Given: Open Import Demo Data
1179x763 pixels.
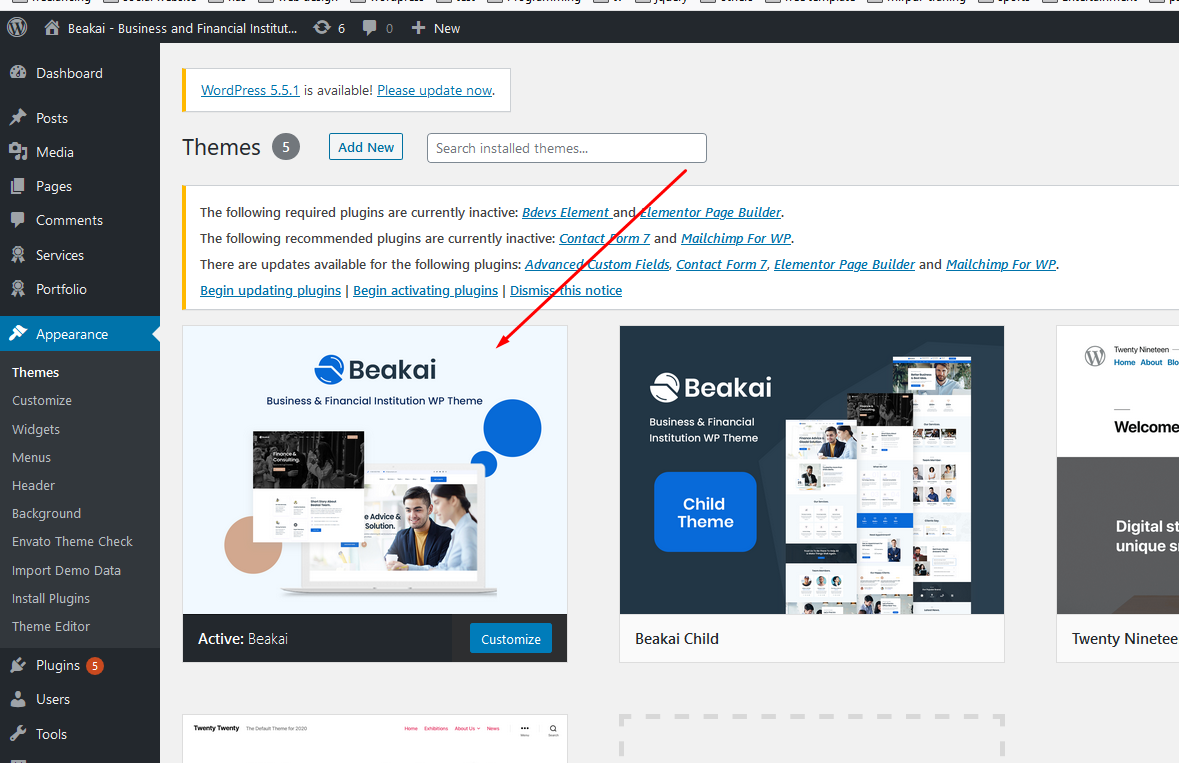Looking at the screenshot, I should point(66,571).
